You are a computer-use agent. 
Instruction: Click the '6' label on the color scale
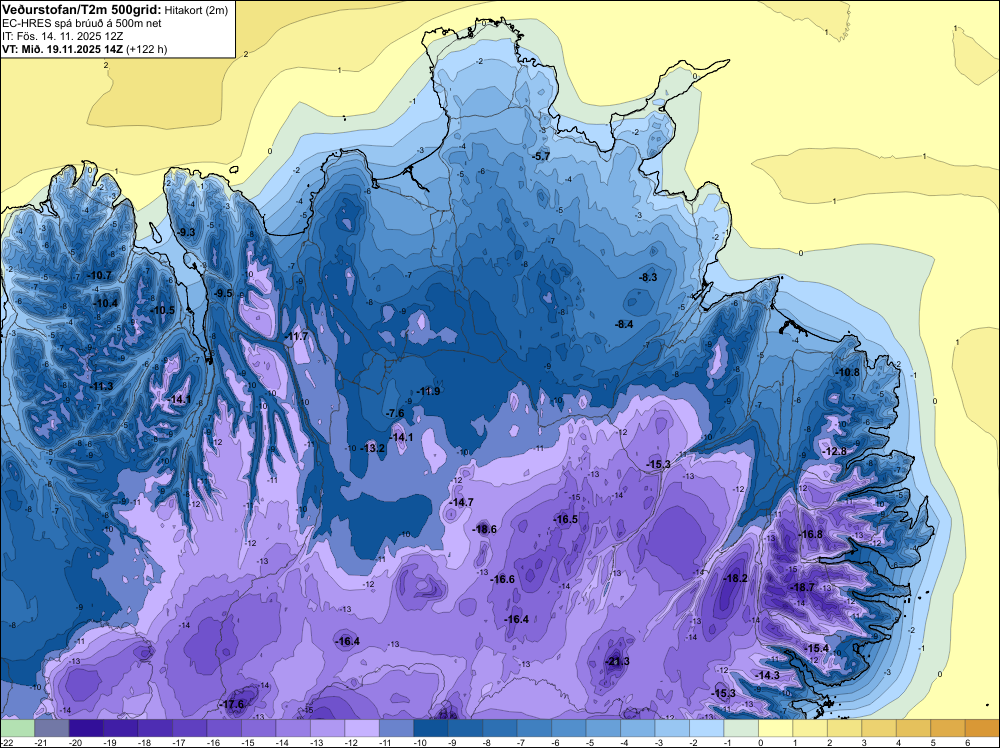coord(967,742)
